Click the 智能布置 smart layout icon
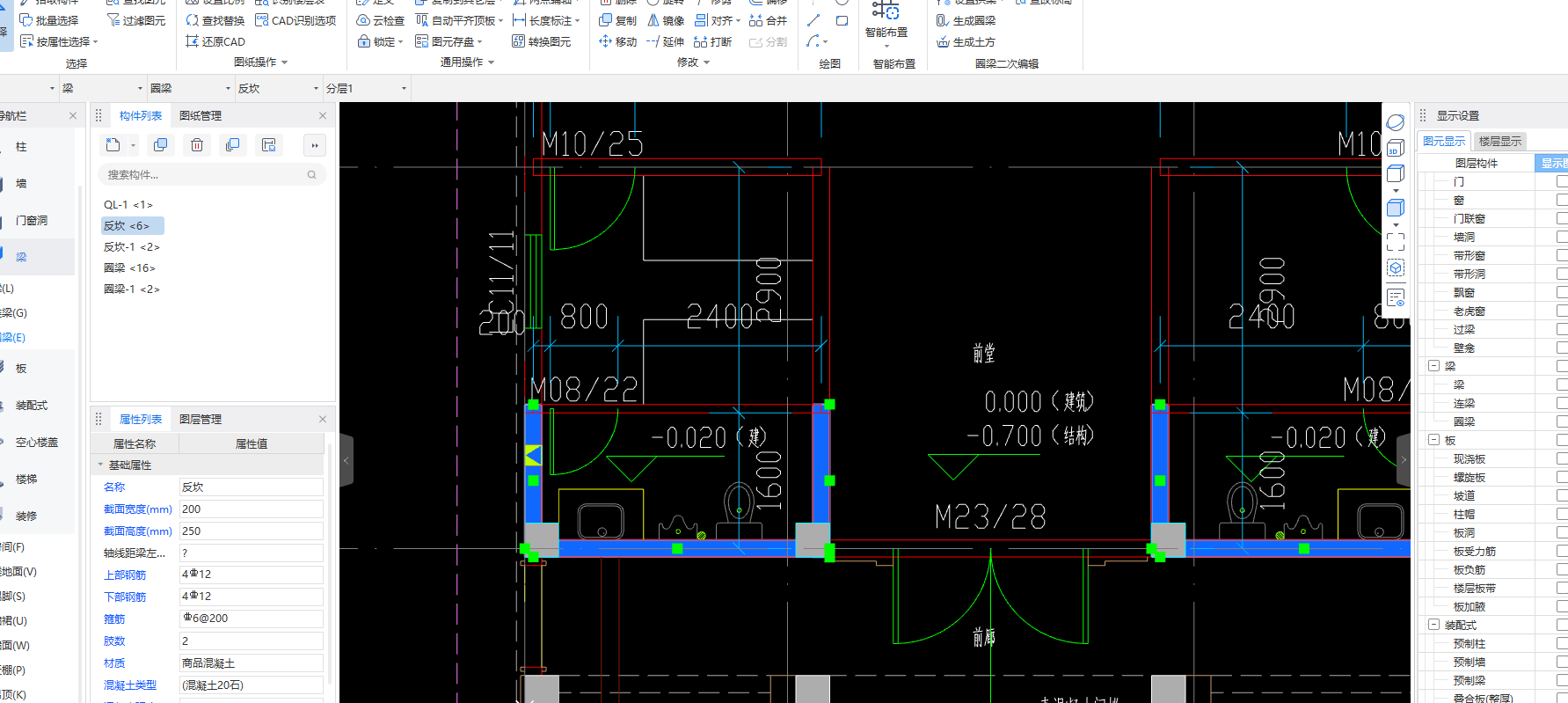The width and height of the screenshot is (1568, 703). 886,11
